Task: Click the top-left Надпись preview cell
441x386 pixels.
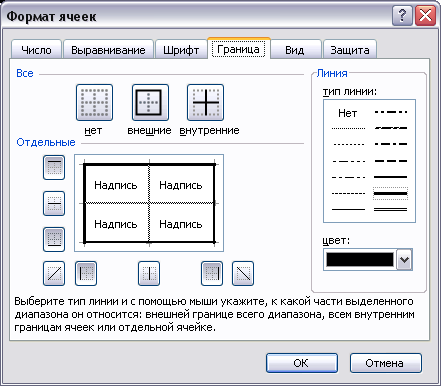Action: click(x=117, y=184)
